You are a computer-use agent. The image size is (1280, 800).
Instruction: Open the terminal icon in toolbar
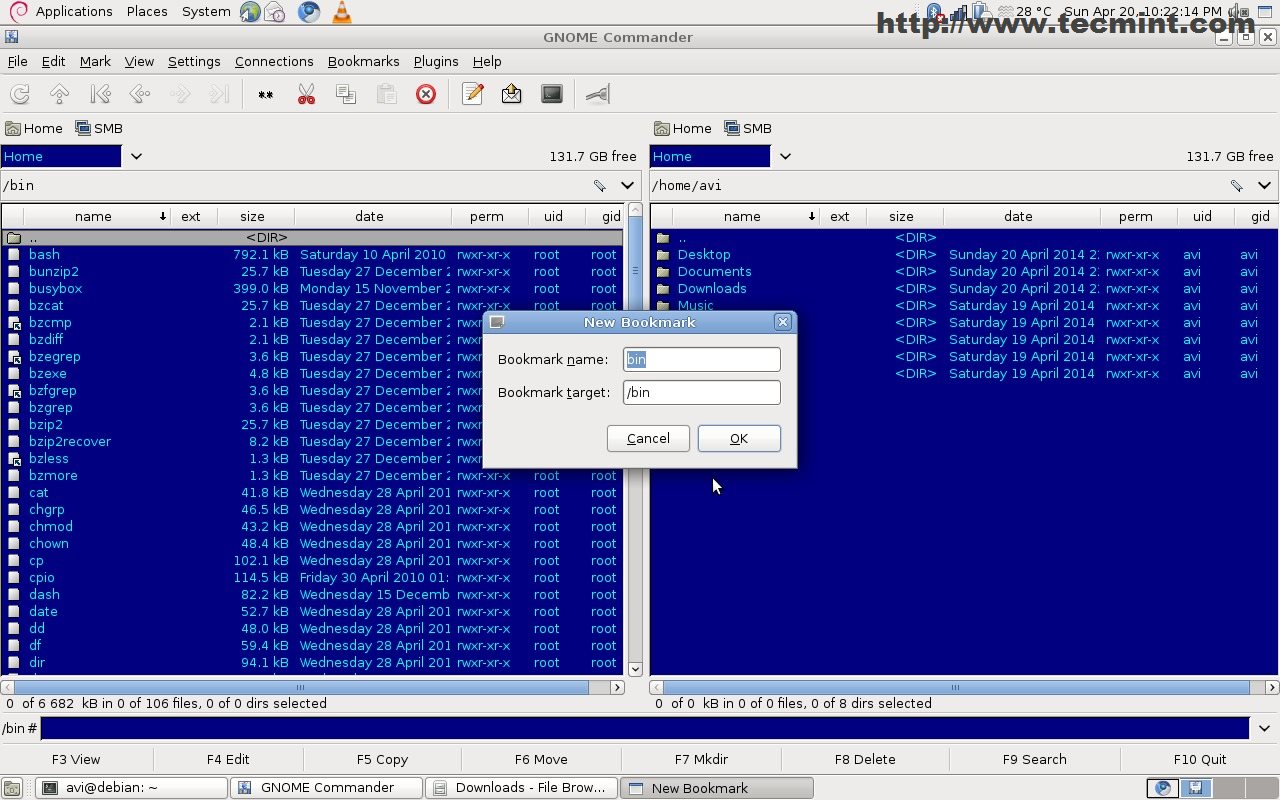tap(552, 94)
